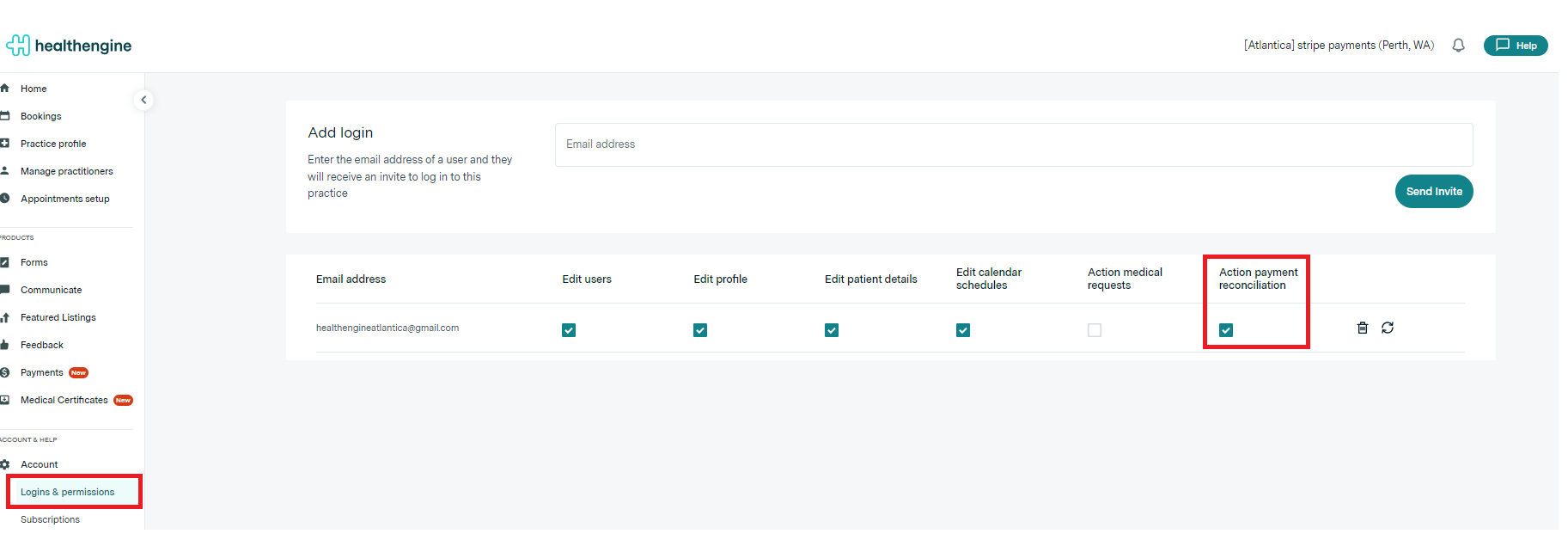The image size is (1568, 540).
Task: Click the Send Invite button
Action: (x=1433, y=191)
